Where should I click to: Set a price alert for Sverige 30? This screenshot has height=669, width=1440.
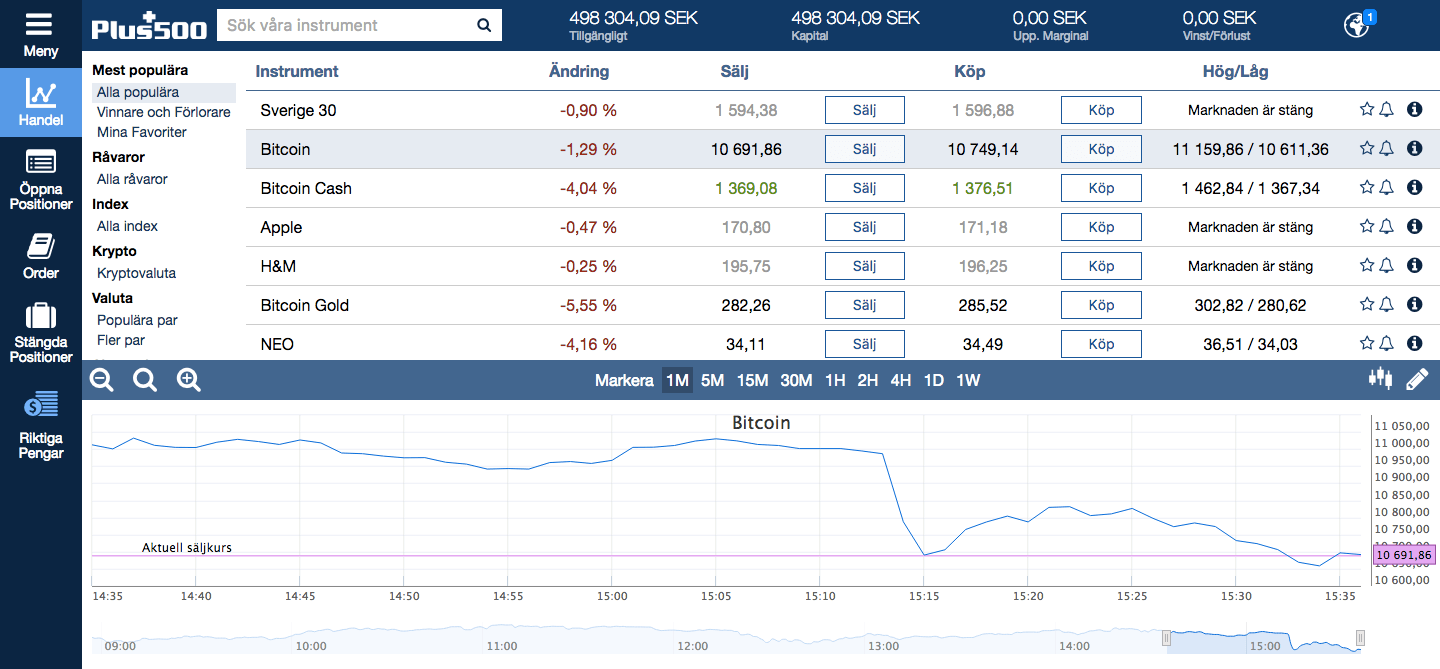pyautogui.click(x=1386, y=110)
